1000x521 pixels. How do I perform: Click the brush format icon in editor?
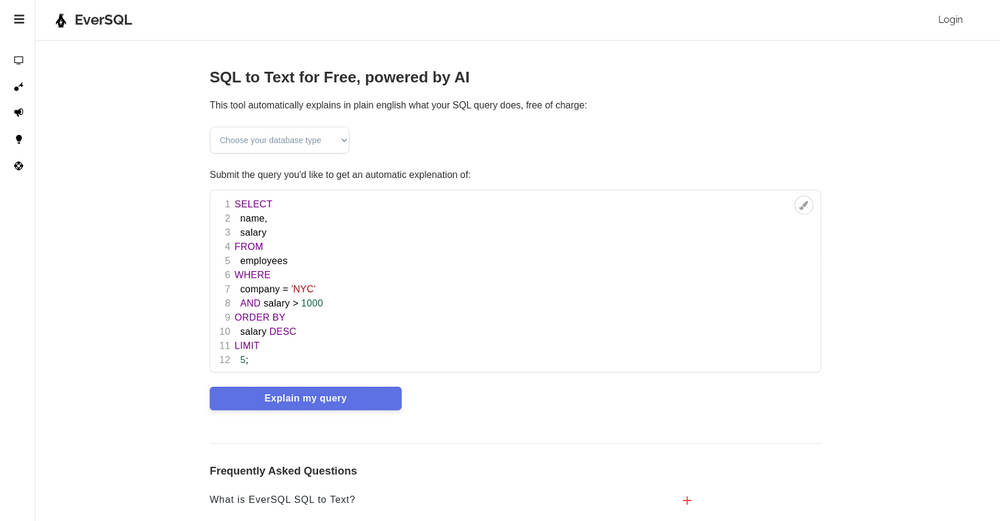tap(803, 205)
